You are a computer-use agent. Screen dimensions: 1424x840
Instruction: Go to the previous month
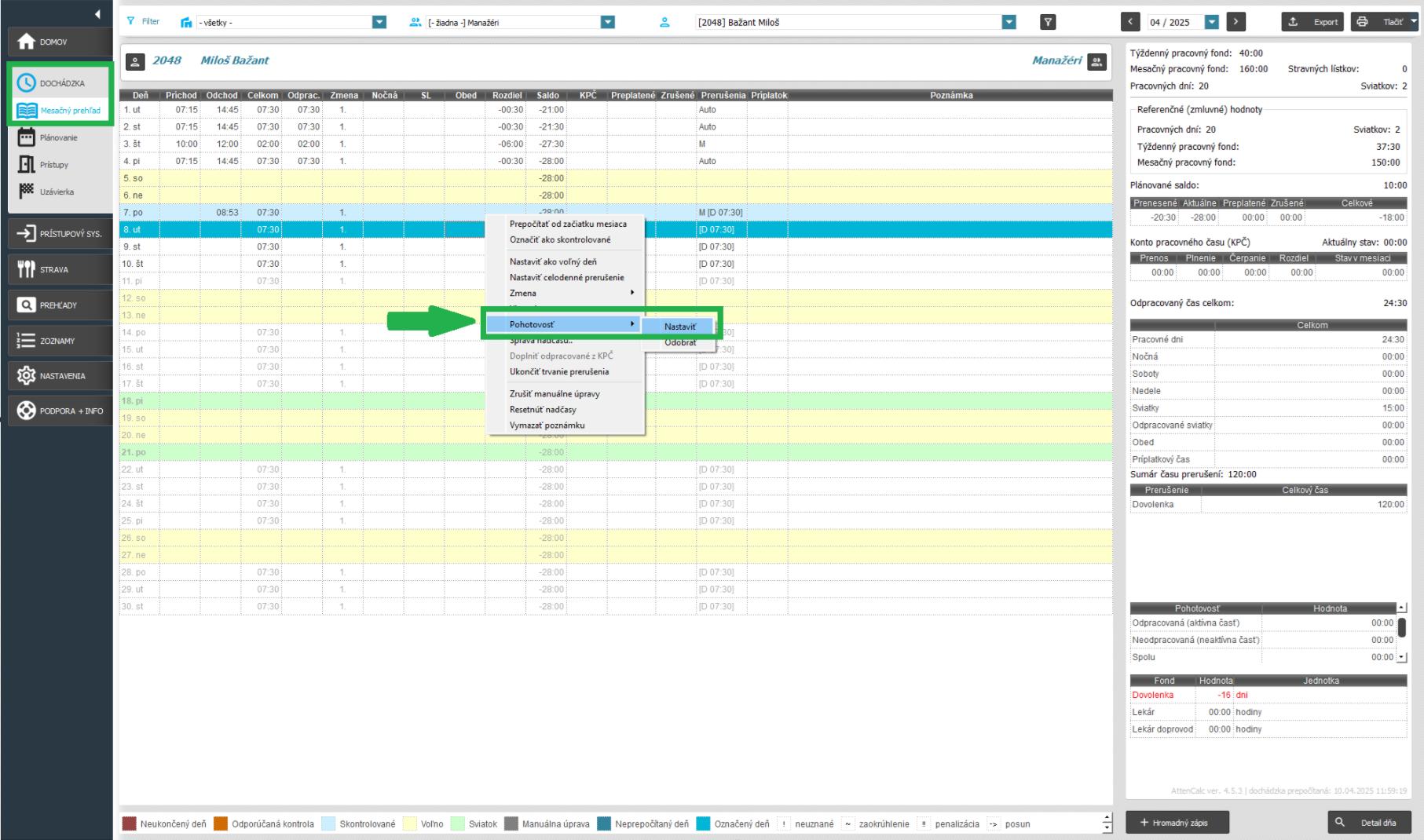coord(1130,22)
